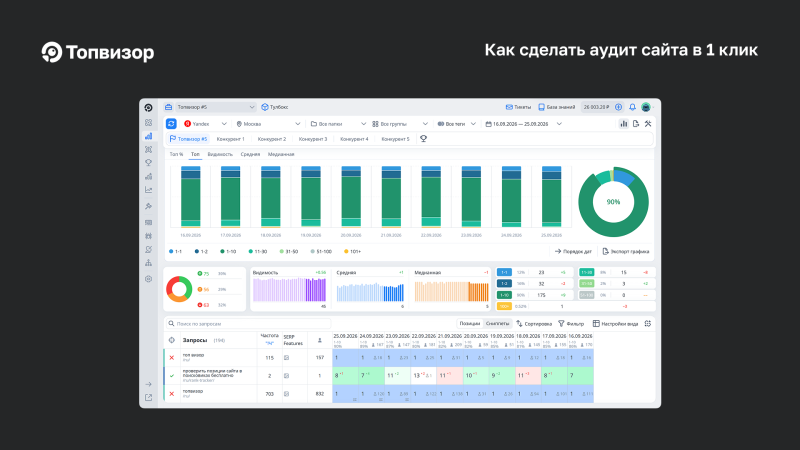The image size is (800, 450).
Task: Click the SERP features icon in the топвизор row
Action: [286, 394]
